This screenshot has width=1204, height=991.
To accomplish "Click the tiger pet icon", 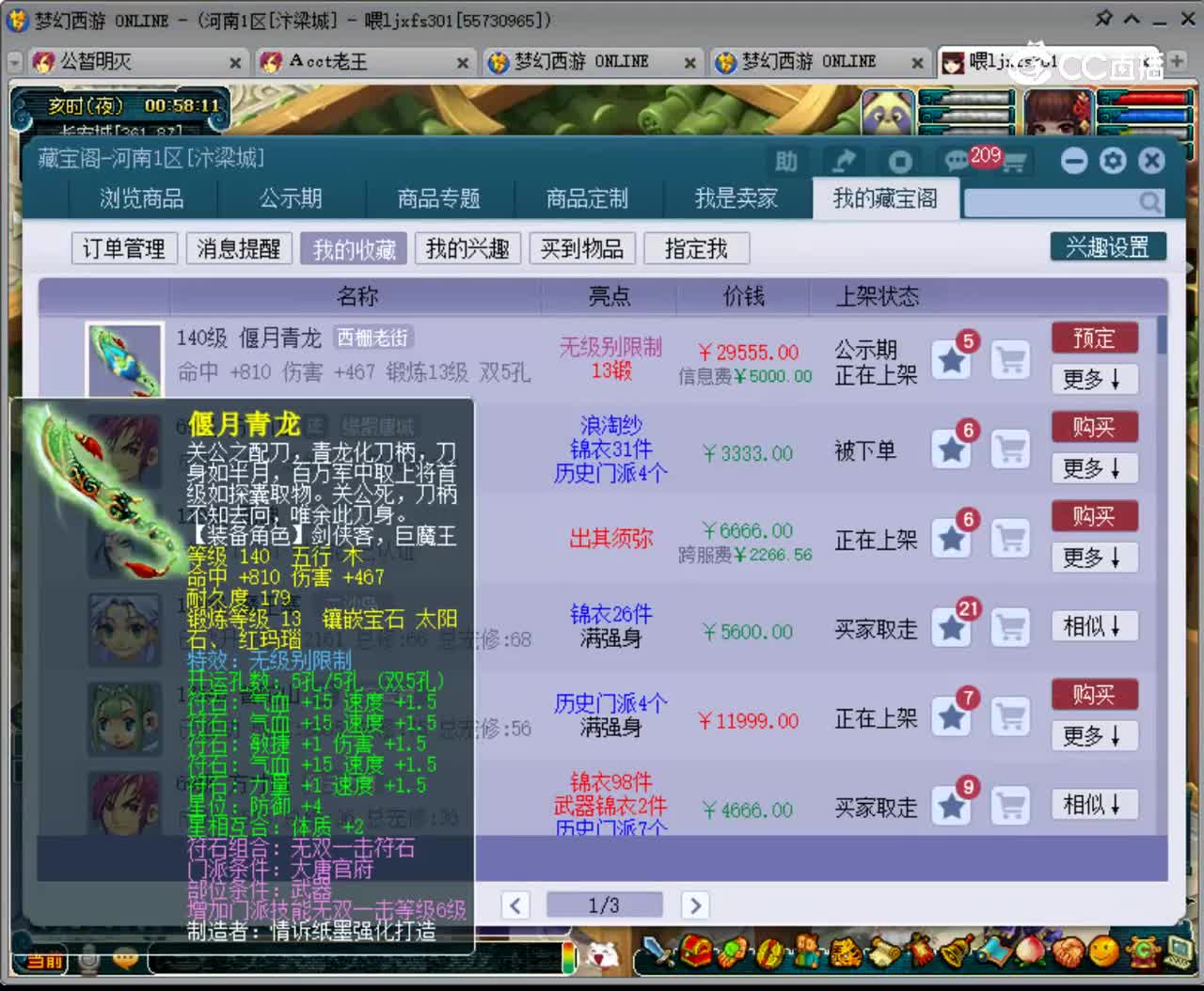I will click(x=844, y=952).
